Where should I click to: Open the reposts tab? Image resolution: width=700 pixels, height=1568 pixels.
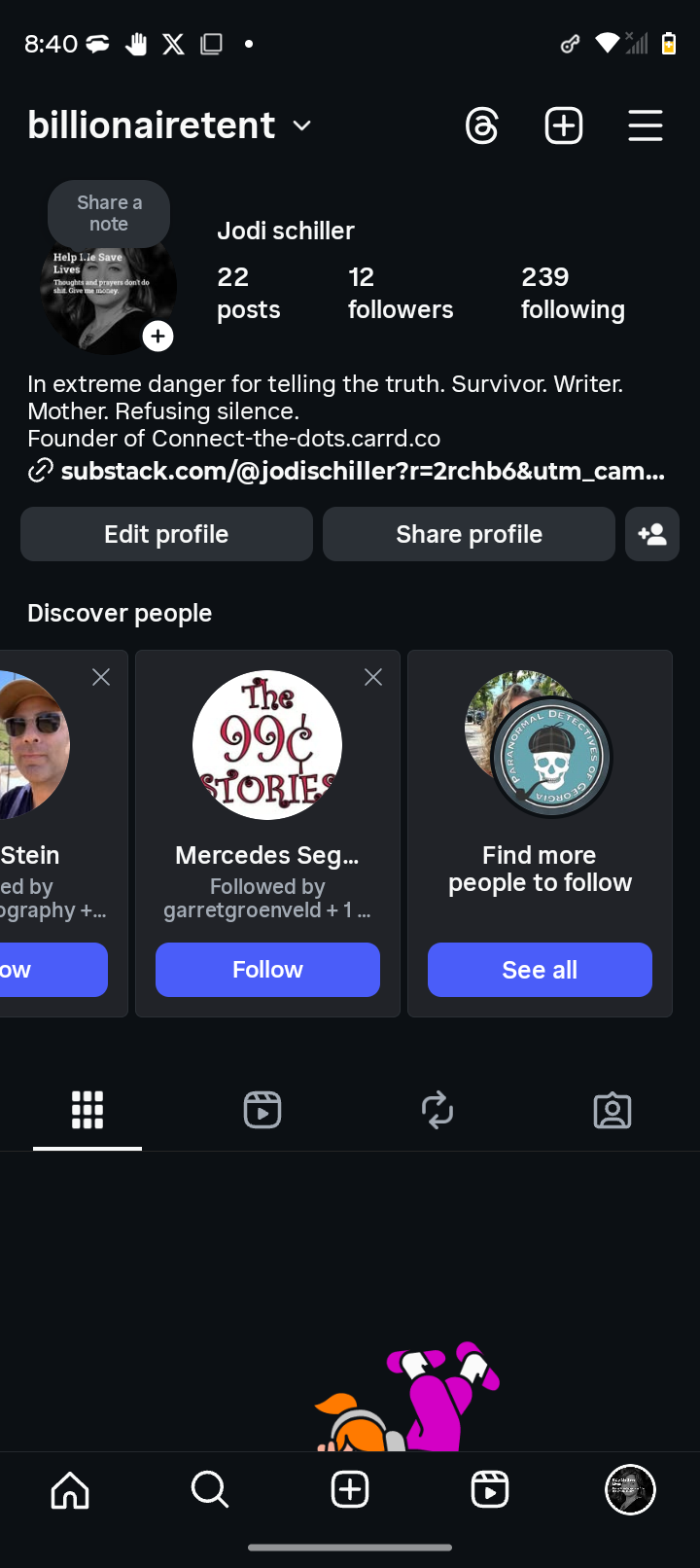(437, 1110)
